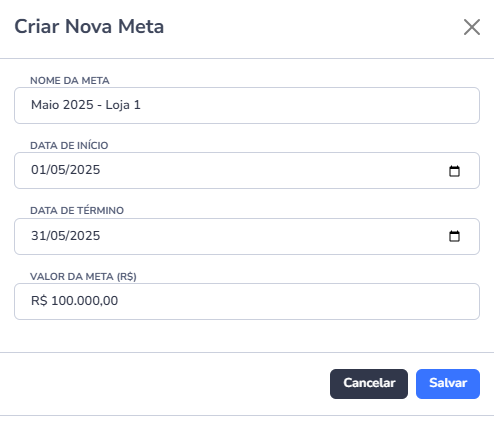
Task: Click the Nome da Meta text field
Action: click(x=247, y=105)
